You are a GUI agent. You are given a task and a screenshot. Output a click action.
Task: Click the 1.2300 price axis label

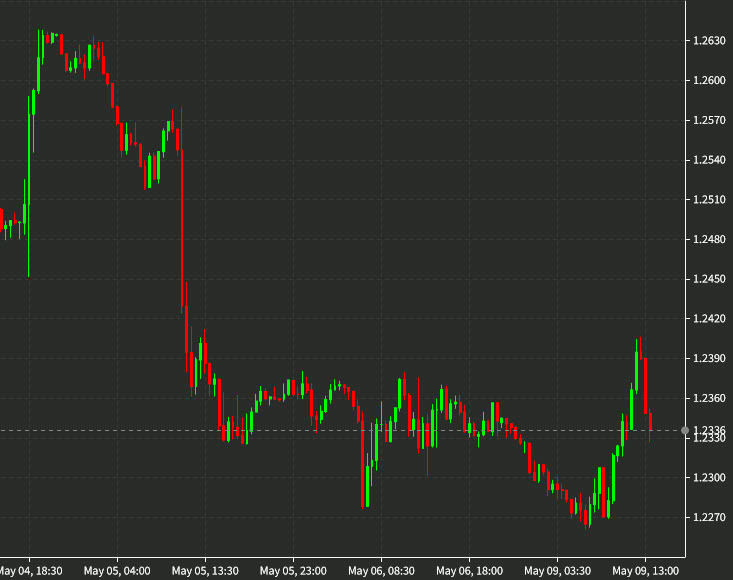pyautogui.click(x=709, y=478)
